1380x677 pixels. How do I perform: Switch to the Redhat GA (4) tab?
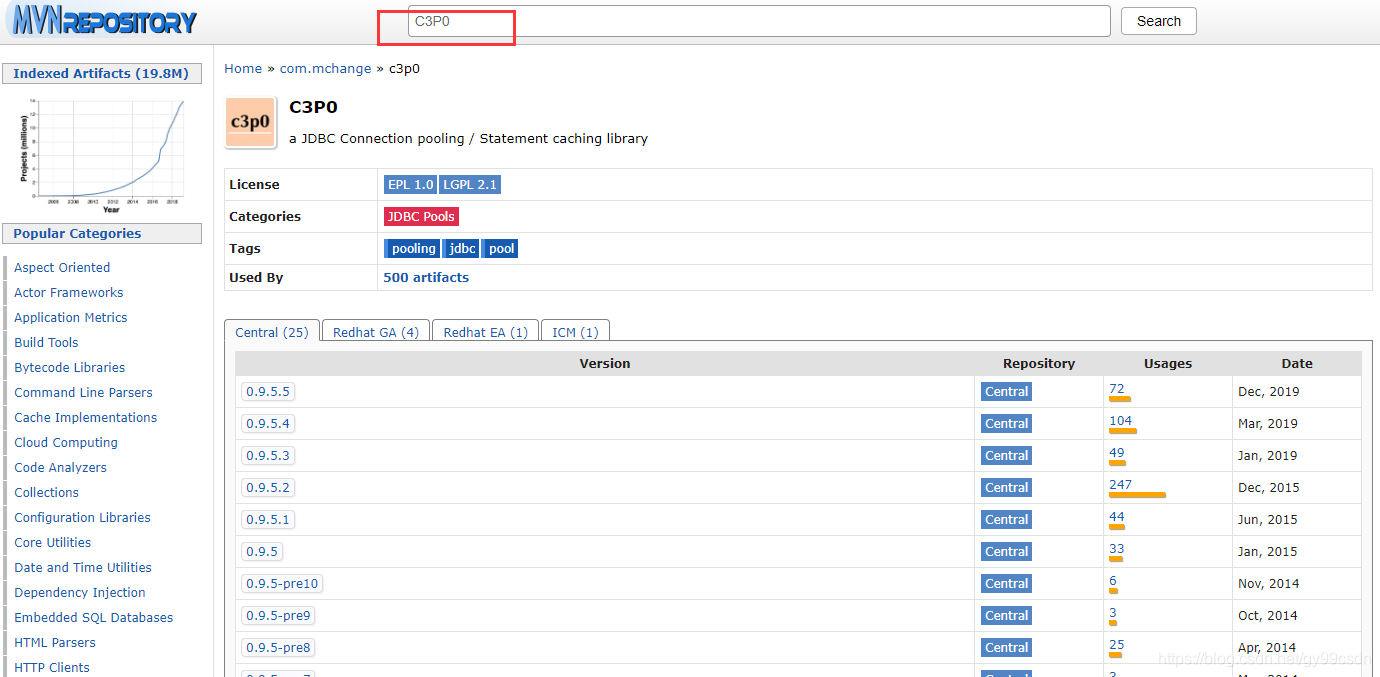click(x=376, y=332)
